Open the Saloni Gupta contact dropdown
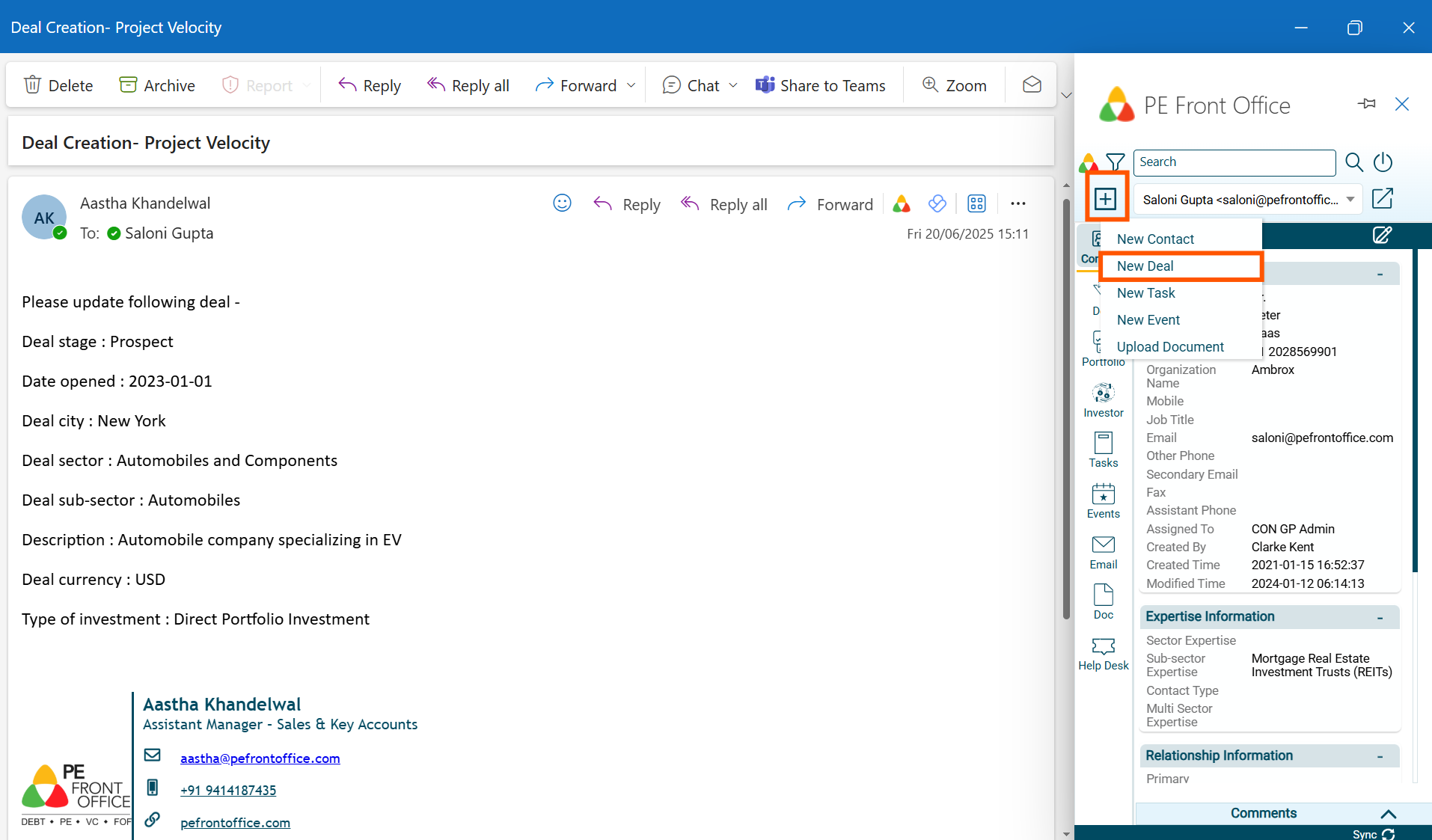 [1350, 200]
